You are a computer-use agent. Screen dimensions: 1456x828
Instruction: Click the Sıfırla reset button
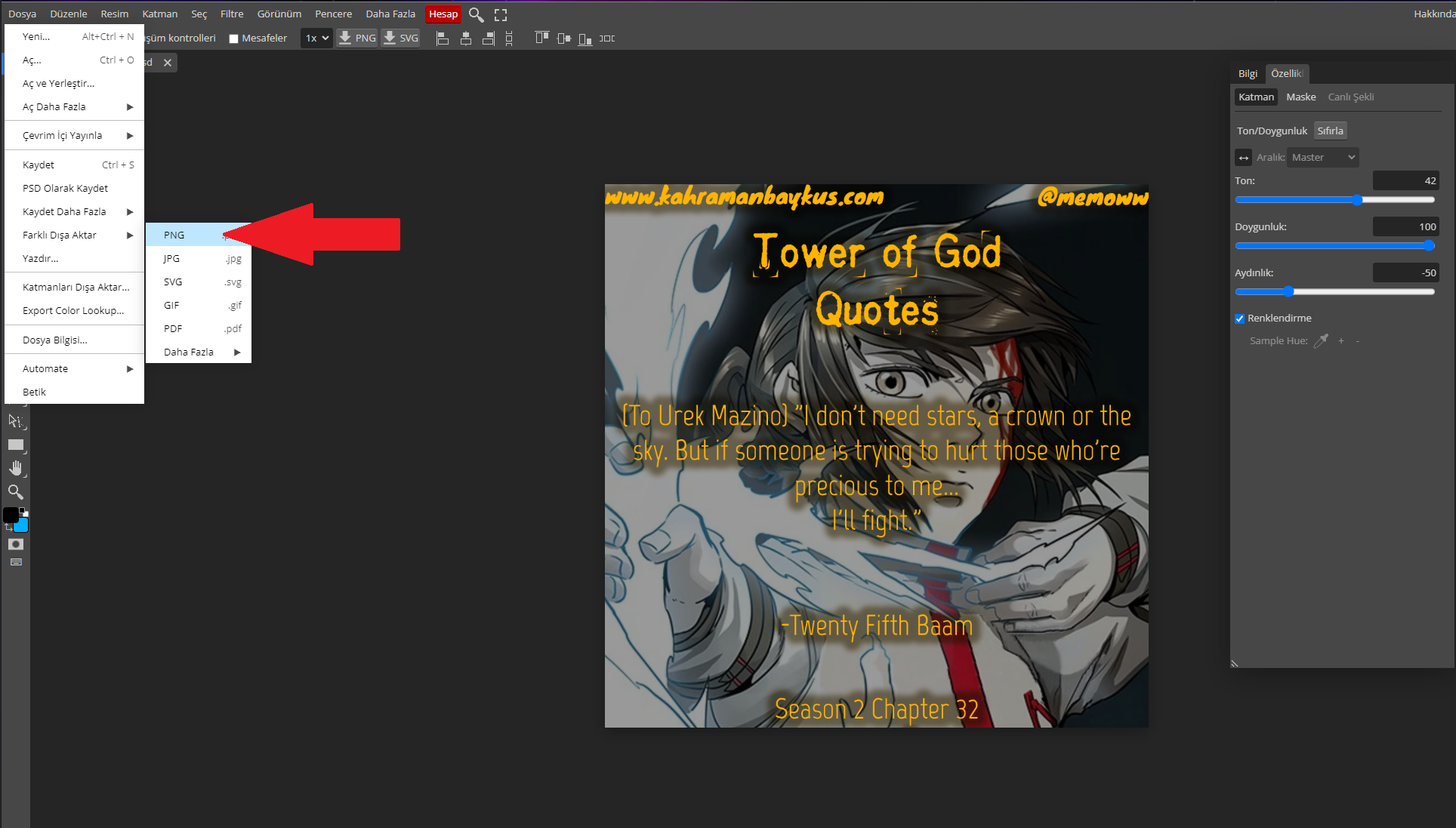1331,131
